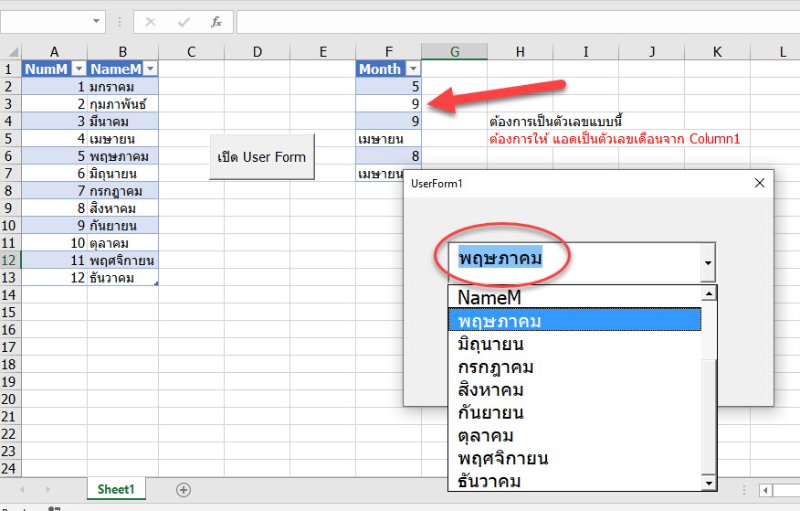
Task: Click next sheet navigation arrow
Action: point(46,489)
